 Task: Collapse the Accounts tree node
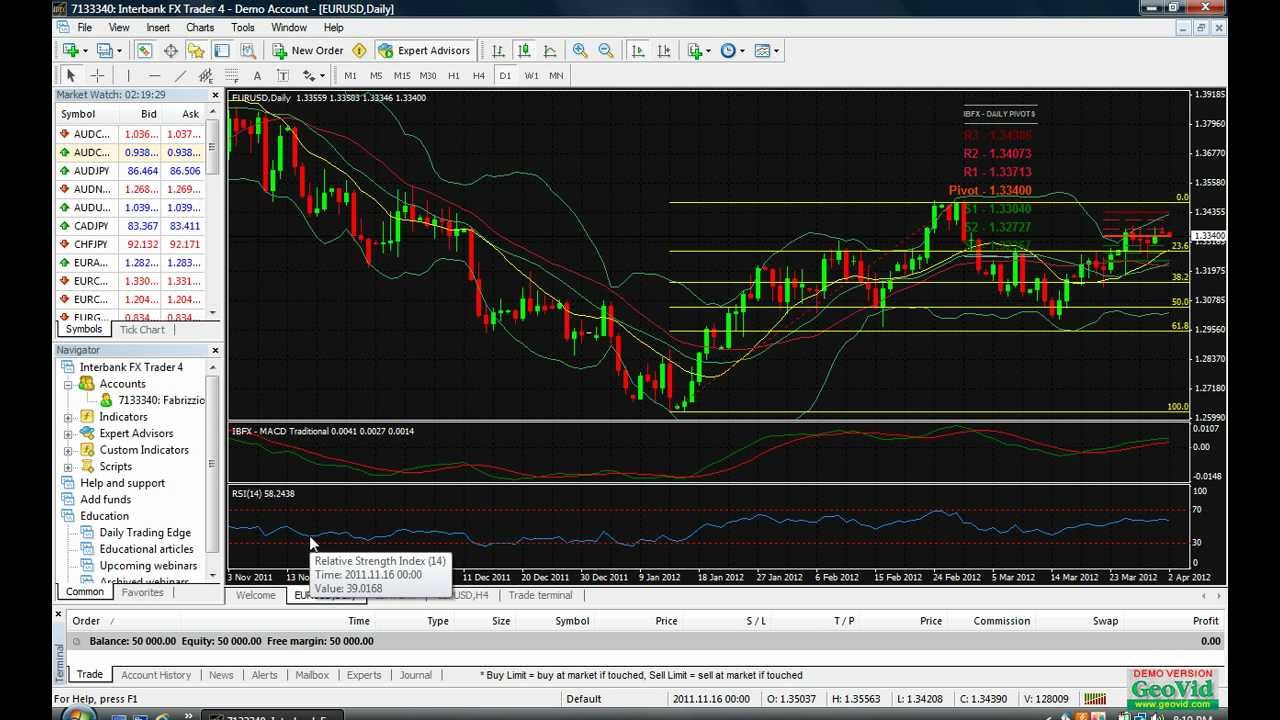coord(69,384)
